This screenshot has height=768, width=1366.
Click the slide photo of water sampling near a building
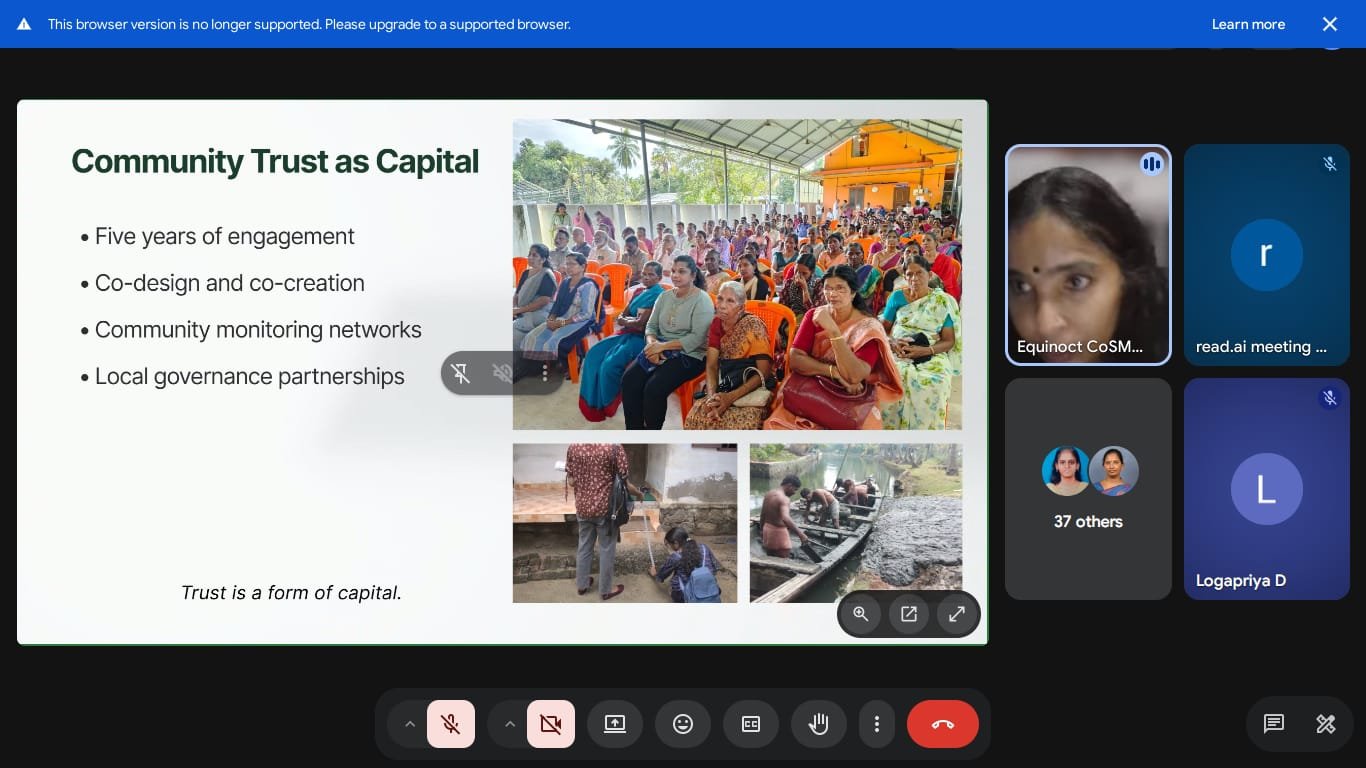point(625,523)
